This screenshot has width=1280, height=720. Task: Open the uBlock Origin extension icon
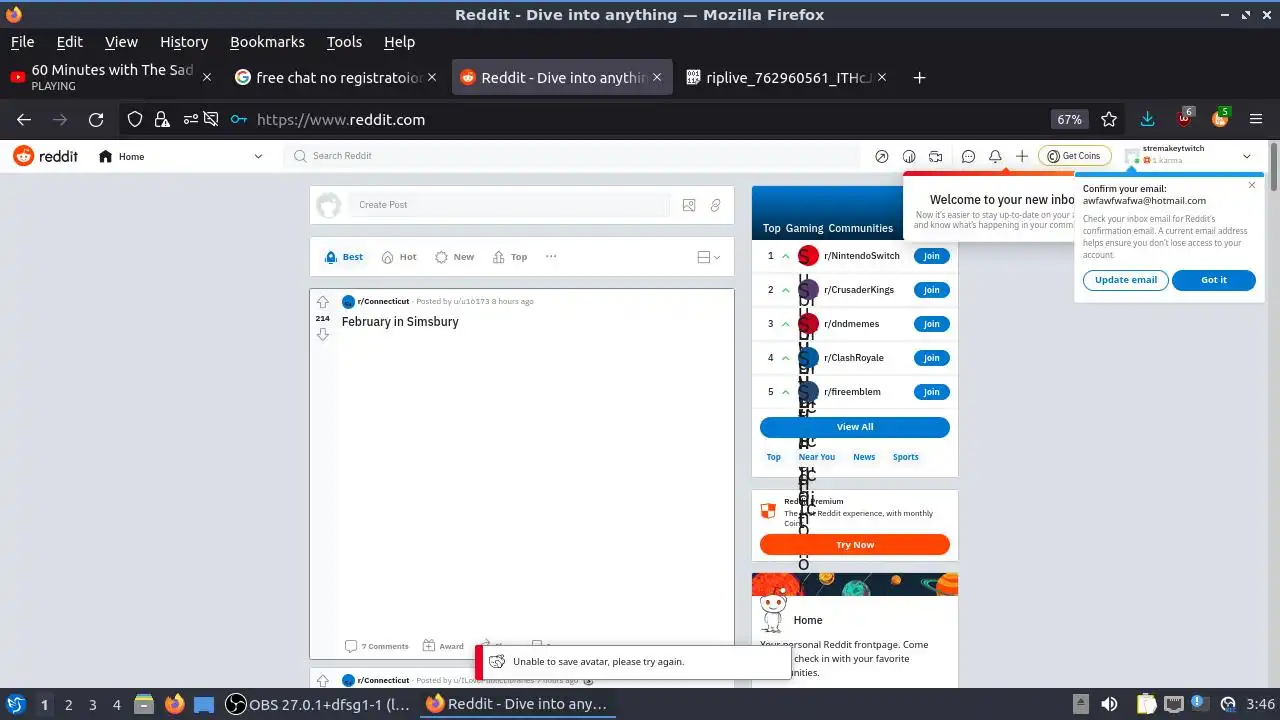click(x=1185, y=119)
